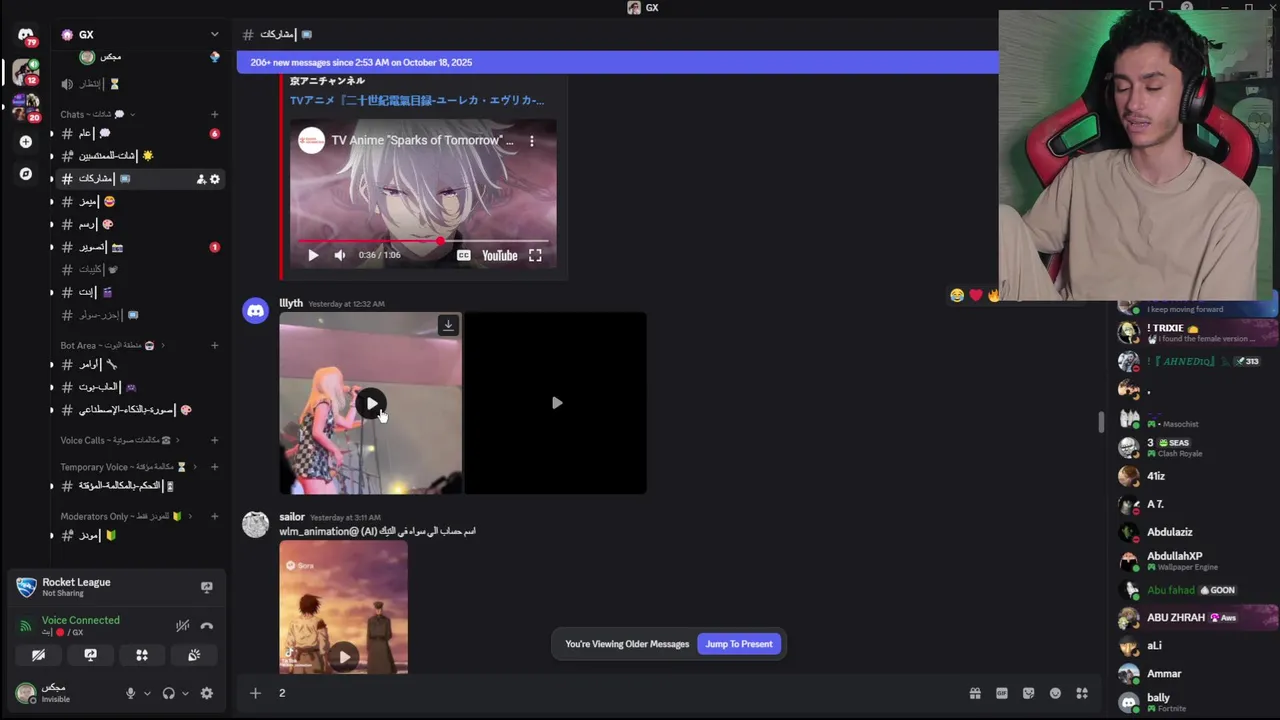Toggle noise suppression in voice panel
This screenshot has width=1280, height=720.
pos(182,626)
